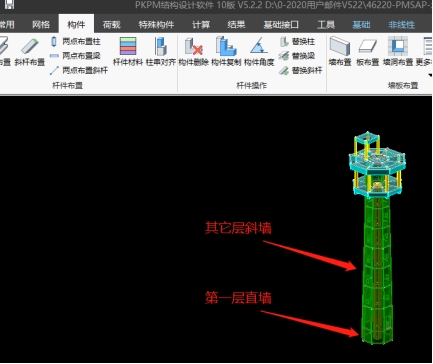Open 构件角度 component angle tool
This screenshot has height=364, width=433.
[x=259, y=52]
